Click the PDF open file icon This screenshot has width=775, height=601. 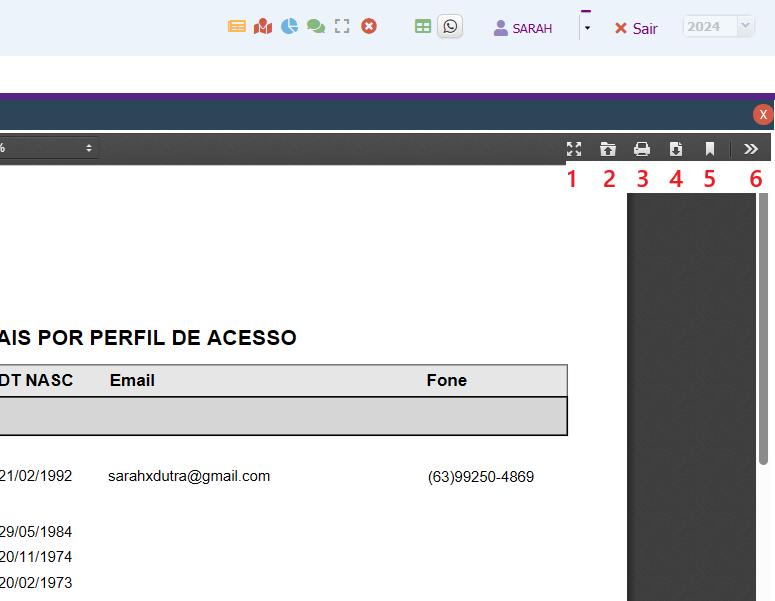(608, 149)
